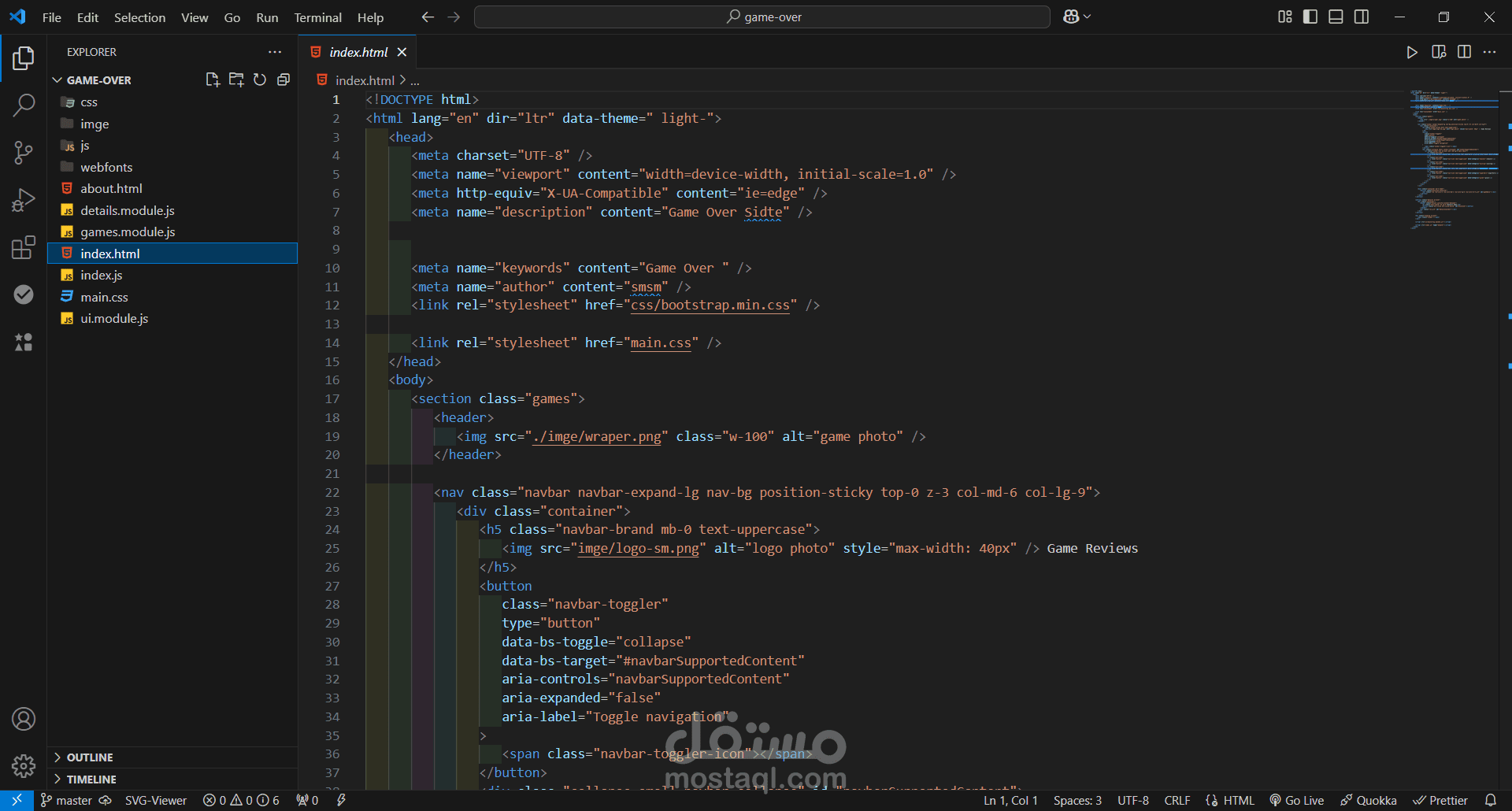Run Prettier formatter from status bar

pos(1440,800)
